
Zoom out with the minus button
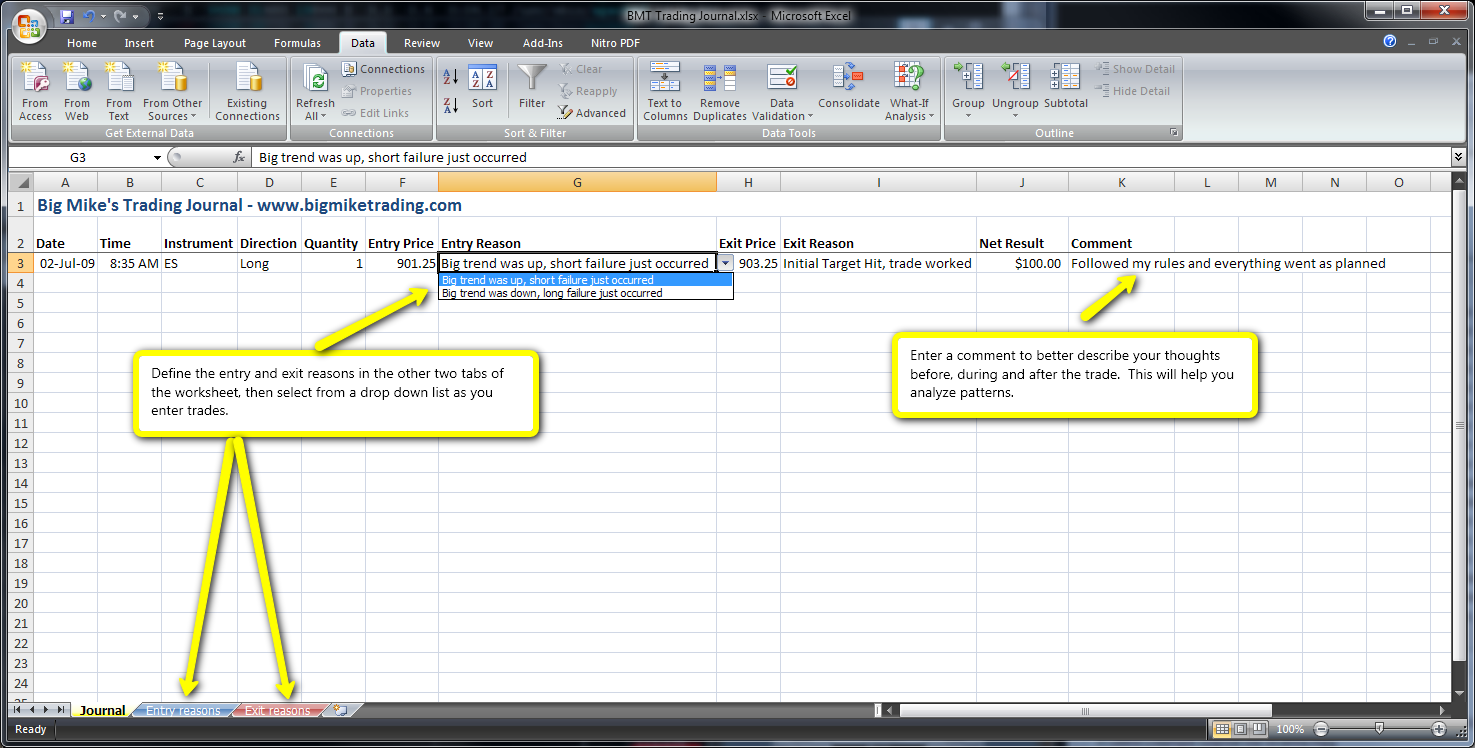point(1321,729)
